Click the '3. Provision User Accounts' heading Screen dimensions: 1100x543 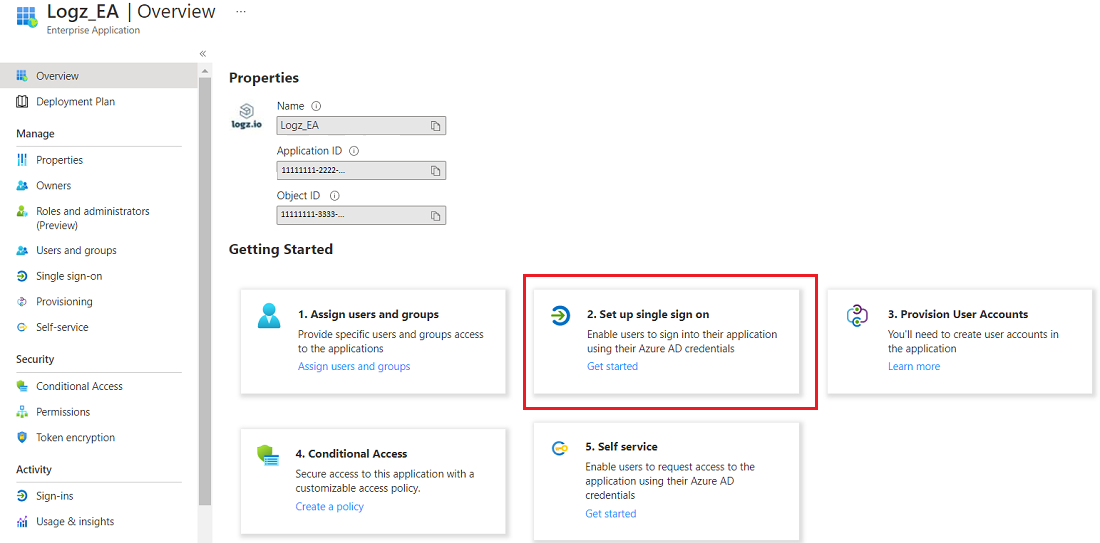pos(958,314)
